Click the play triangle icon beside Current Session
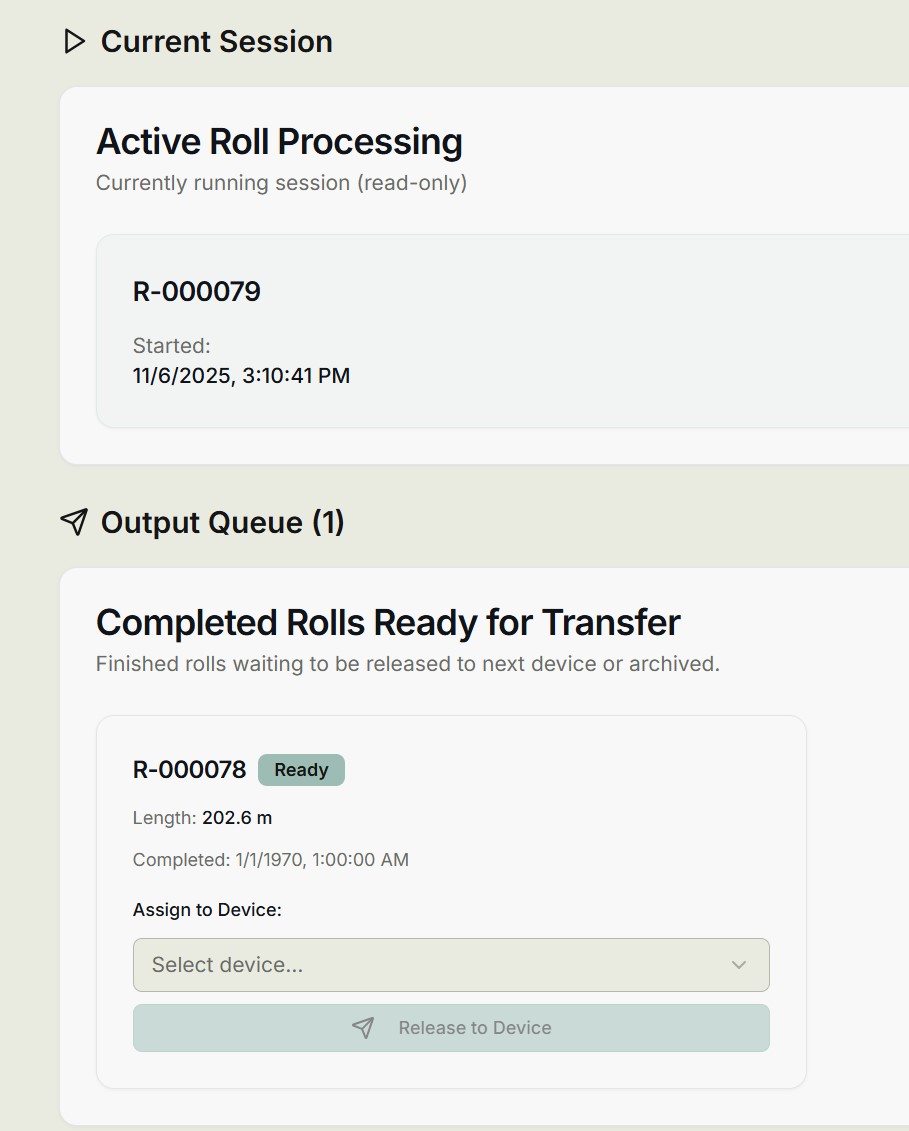Screen dimensions: 909x1131 (x=73, y=41)
